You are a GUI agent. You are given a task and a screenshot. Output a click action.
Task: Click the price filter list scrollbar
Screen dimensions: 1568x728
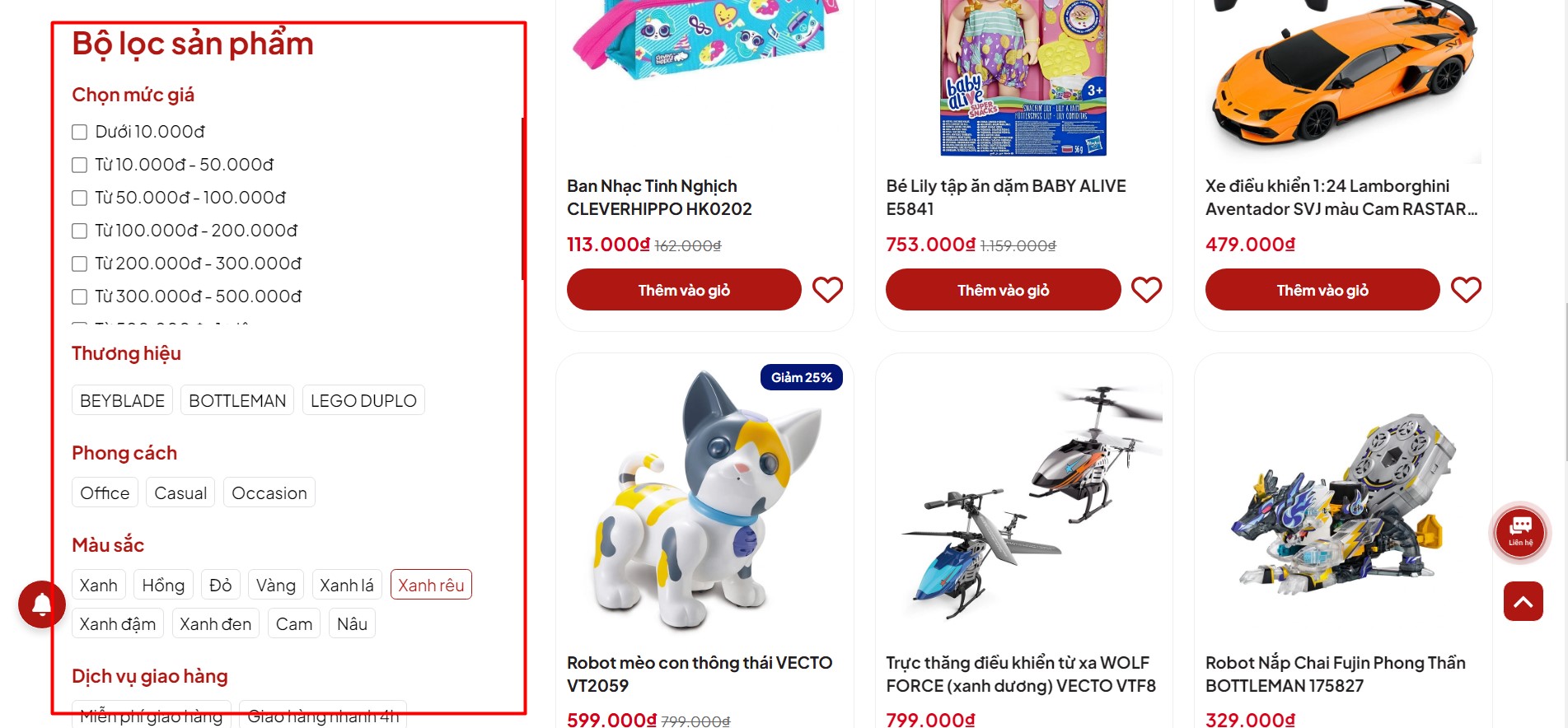coord(522,198)
